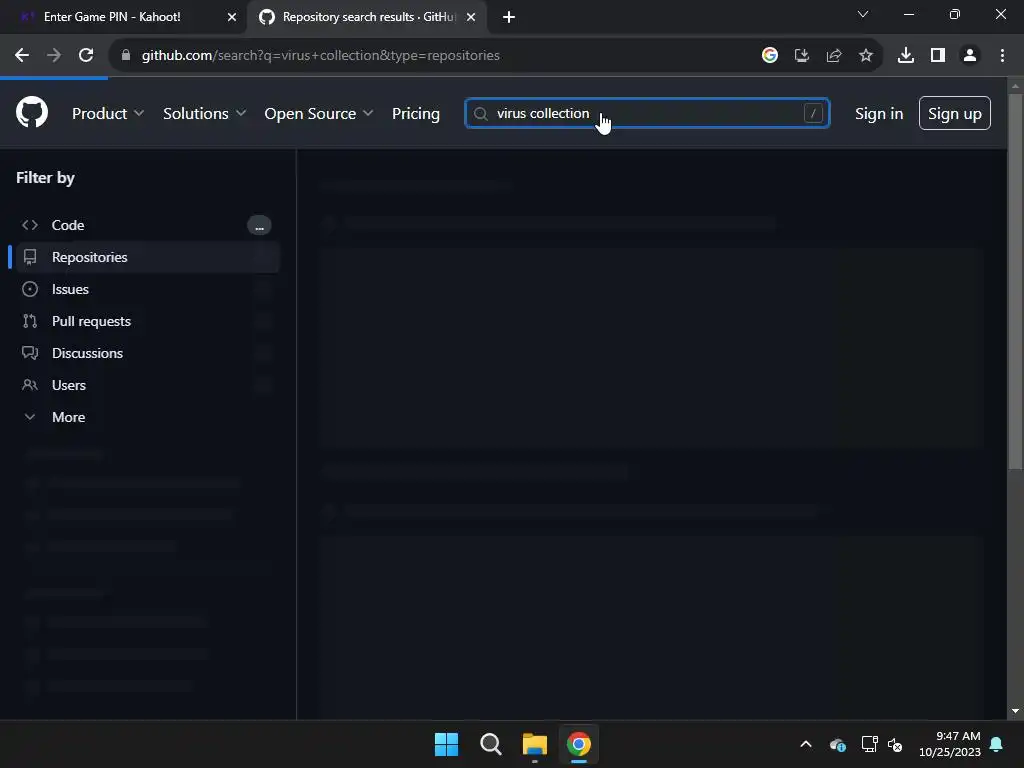
Task: Select the Repository search results GitHub tab
Action: click(x=368, y=17)
